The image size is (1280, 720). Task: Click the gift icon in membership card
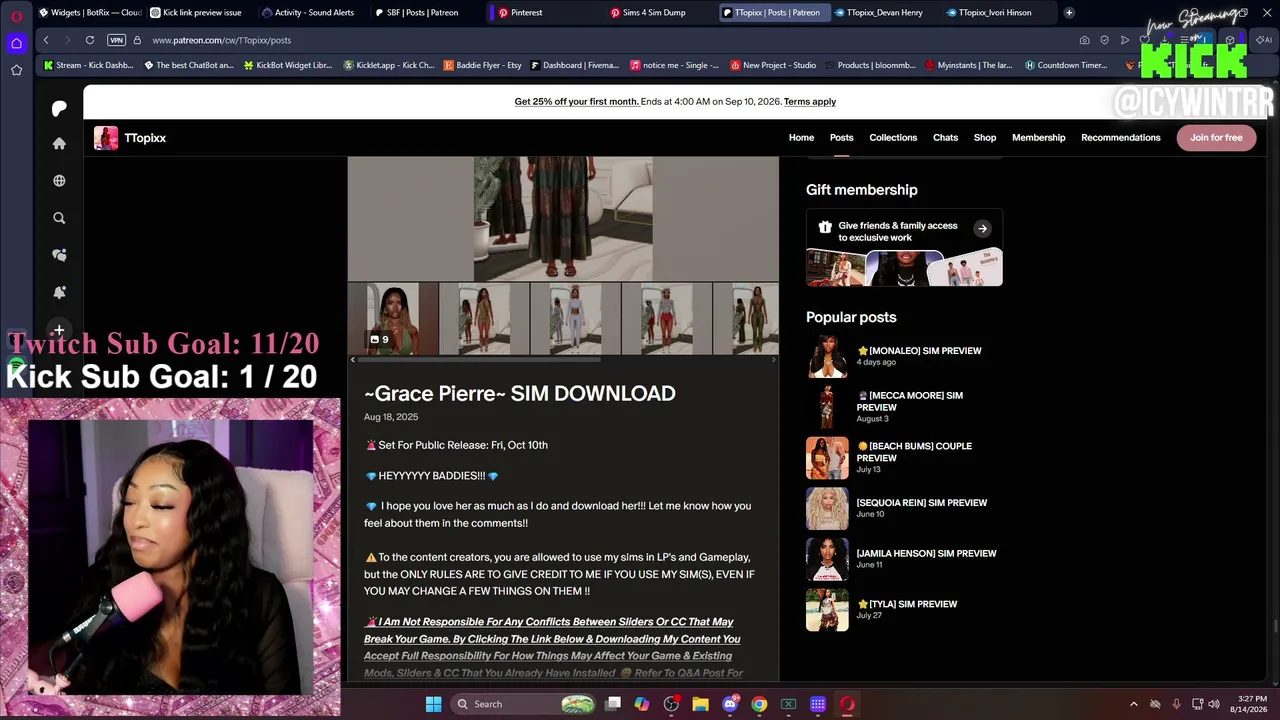click(825, 228)
